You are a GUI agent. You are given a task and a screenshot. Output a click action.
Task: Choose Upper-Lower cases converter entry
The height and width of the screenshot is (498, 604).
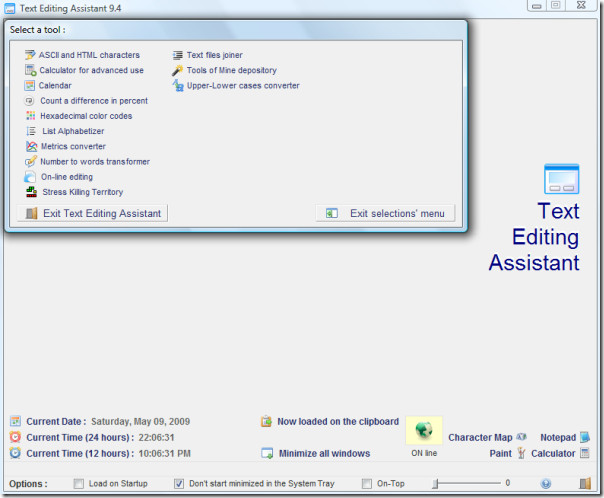243,86
